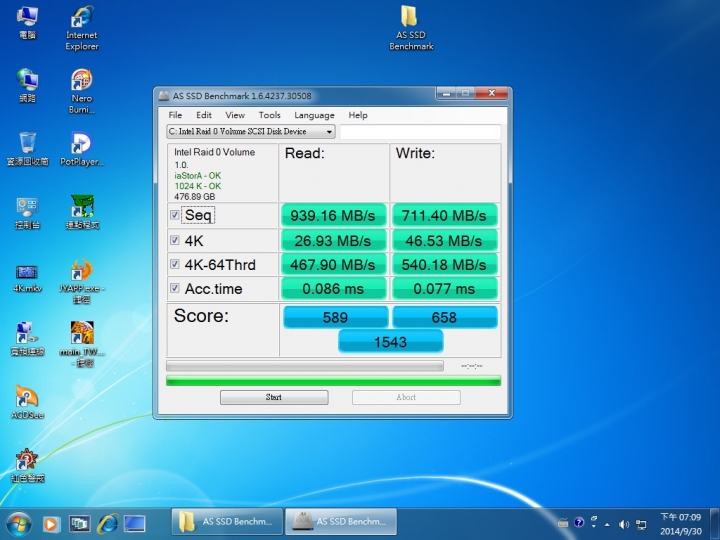Click the Seq read result 939.16 MB/s
The height and width of the screenshot is (540, 720).
(x=333, y=215)
